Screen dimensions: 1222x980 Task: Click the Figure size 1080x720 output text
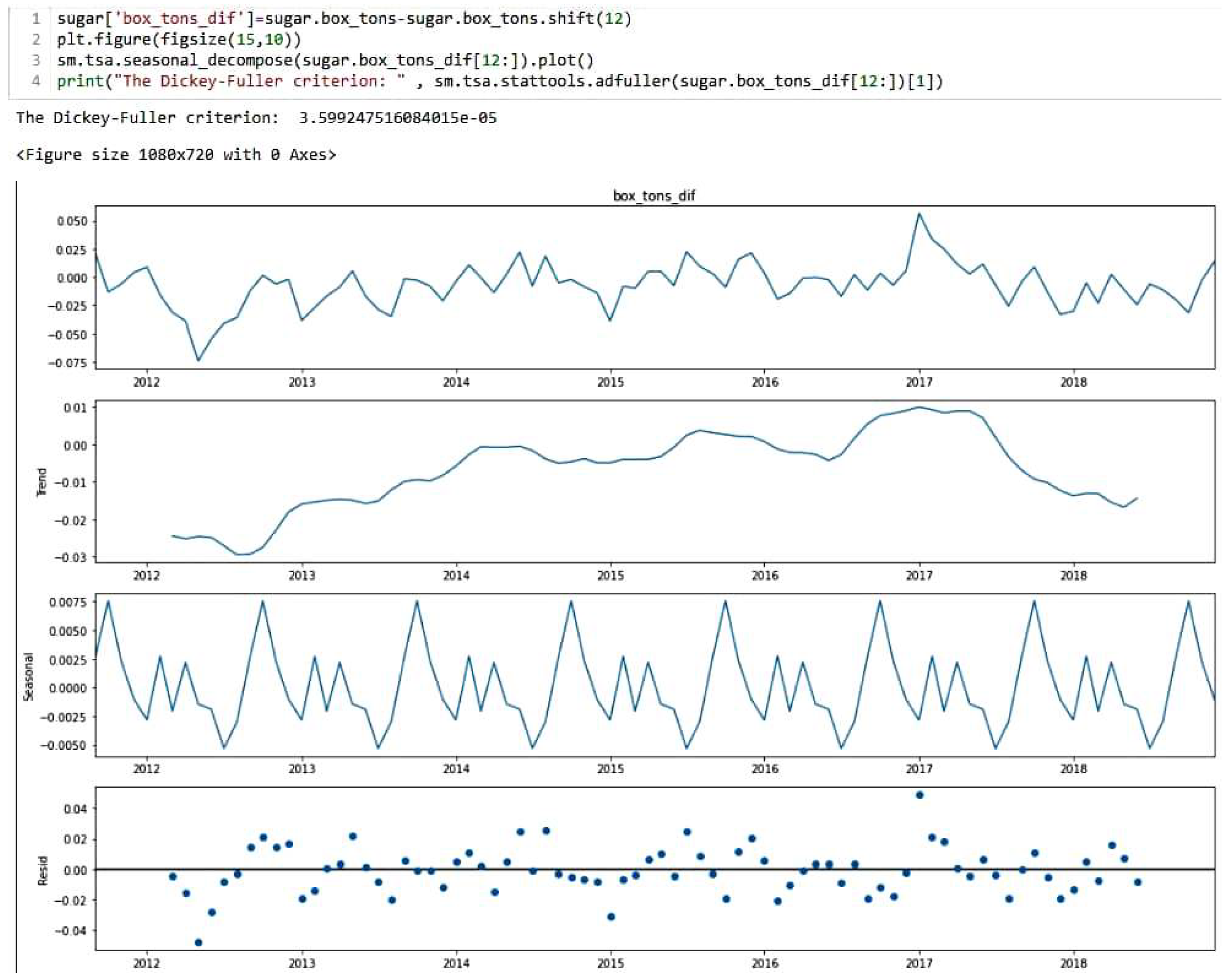[x=175, y=154]
